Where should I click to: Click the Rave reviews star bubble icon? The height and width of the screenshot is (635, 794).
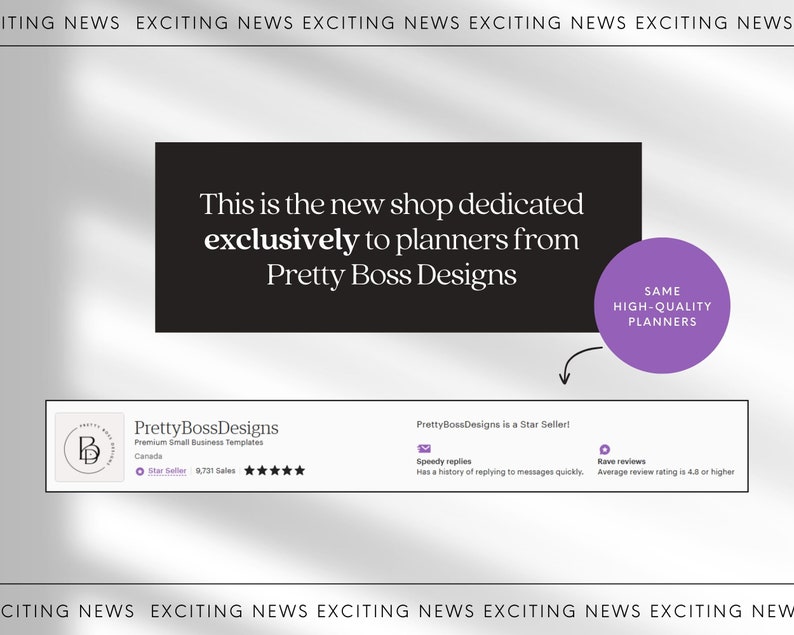tap(605, 449)
